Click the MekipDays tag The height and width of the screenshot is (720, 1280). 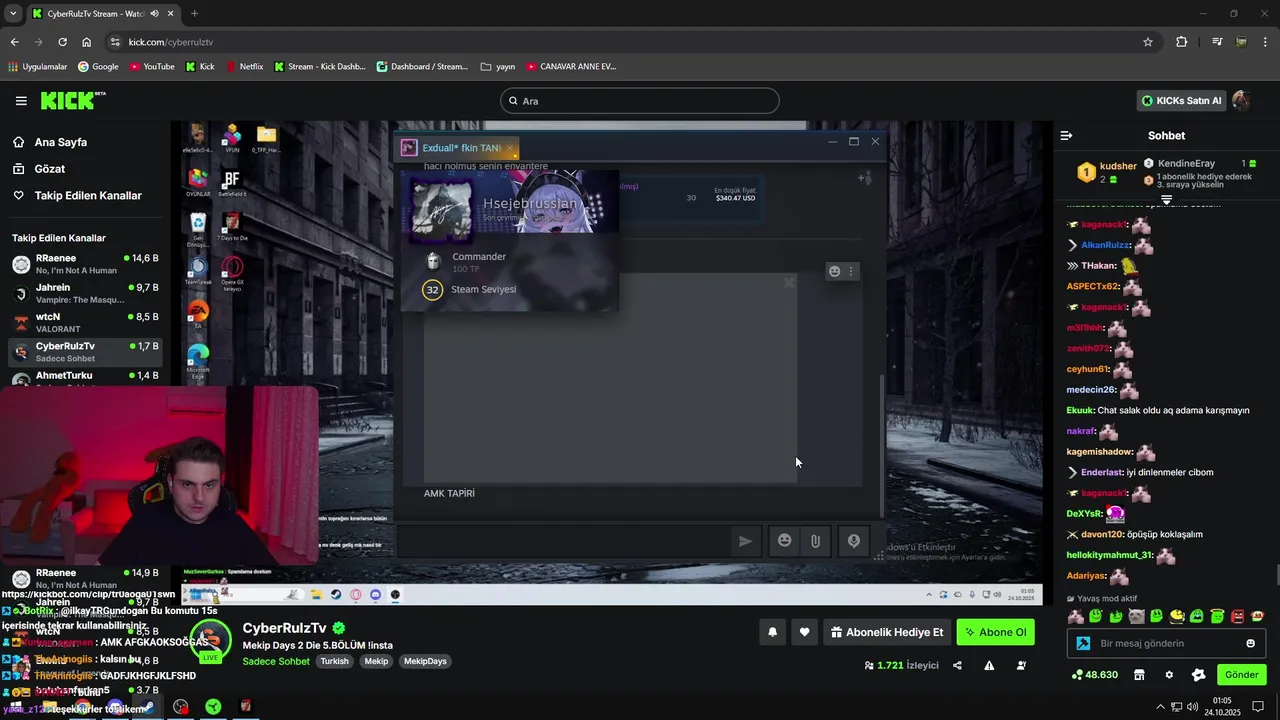pos(426,661)
